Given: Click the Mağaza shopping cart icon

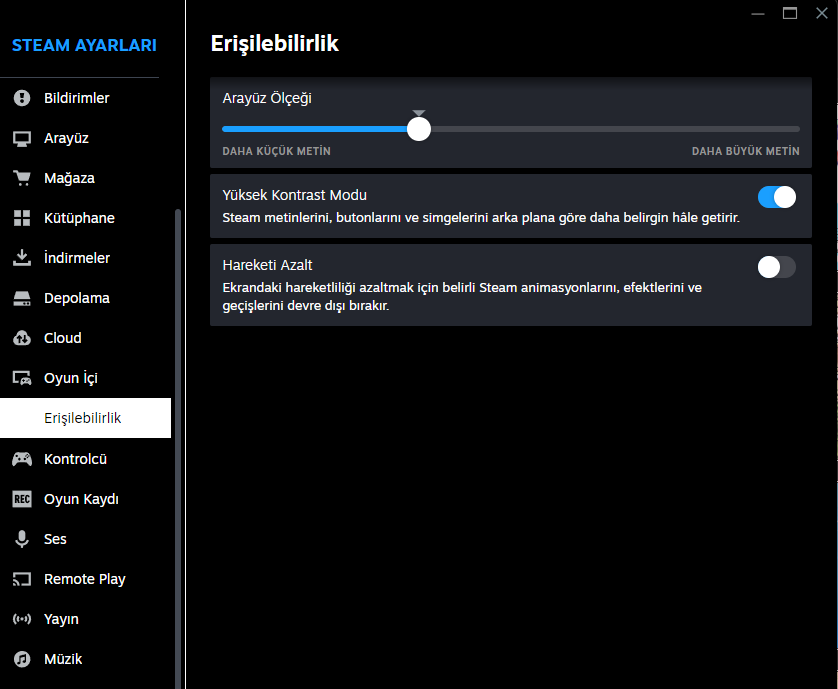Looking at the screenshot, I should (x=22, y=178).
